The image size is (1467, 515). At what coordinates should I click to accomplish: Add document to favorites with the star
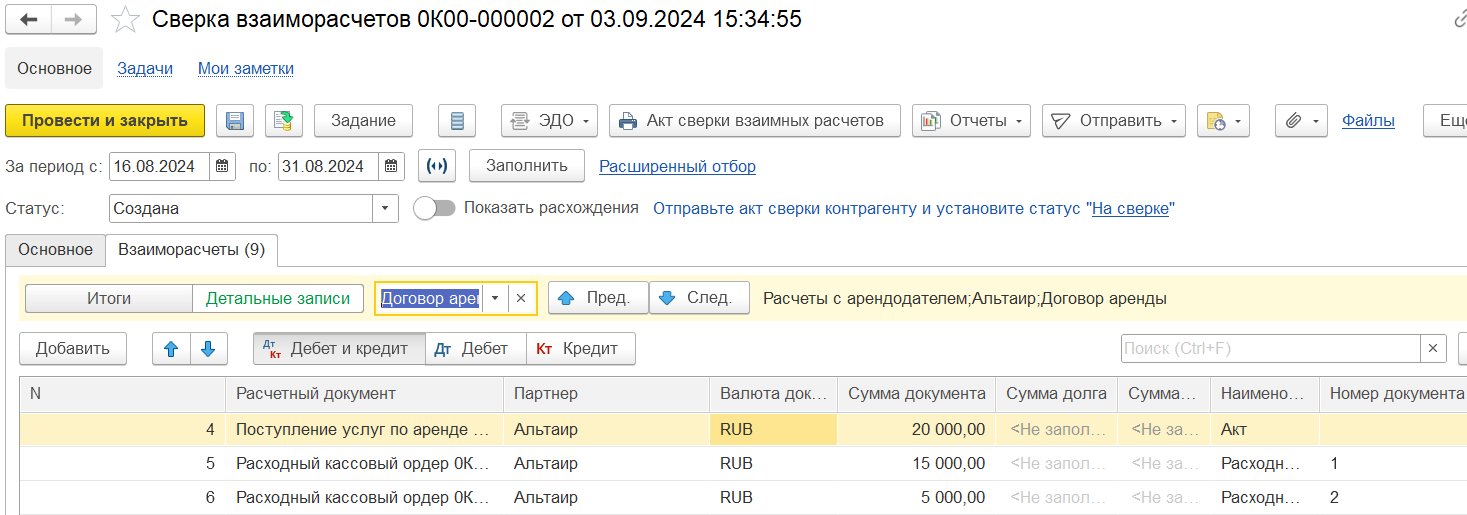point(125,19)
